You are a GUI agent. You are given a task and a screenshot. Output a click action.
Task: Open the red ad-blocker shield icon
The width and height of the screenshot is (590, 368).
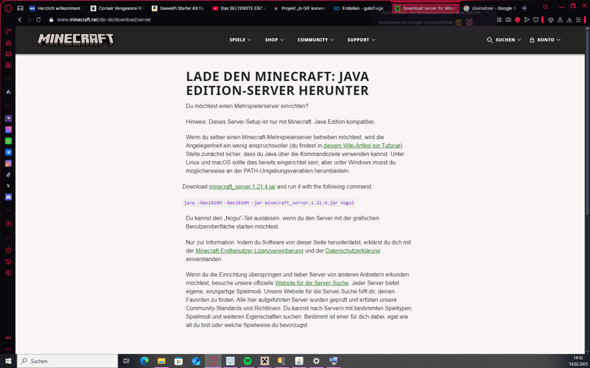coord(517,20)
